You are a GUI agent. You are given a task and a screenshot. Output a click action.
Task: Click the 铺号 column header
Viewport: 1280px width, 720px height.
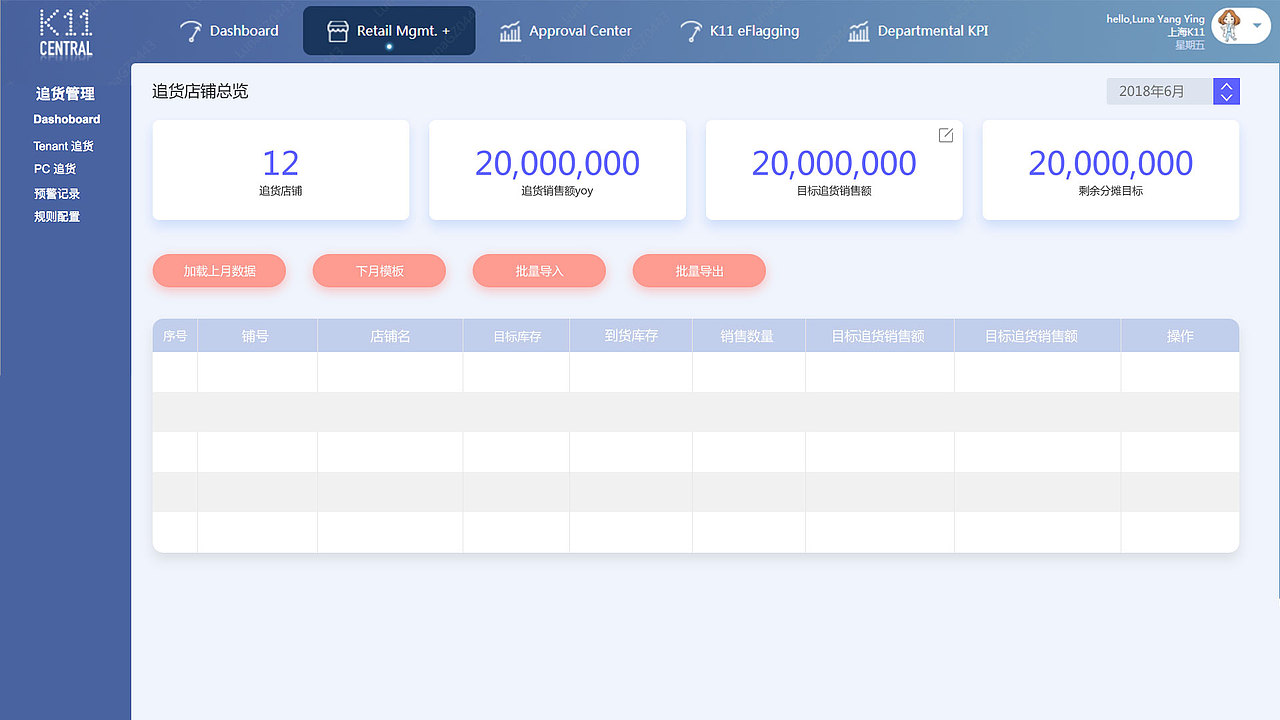point(257,336)
